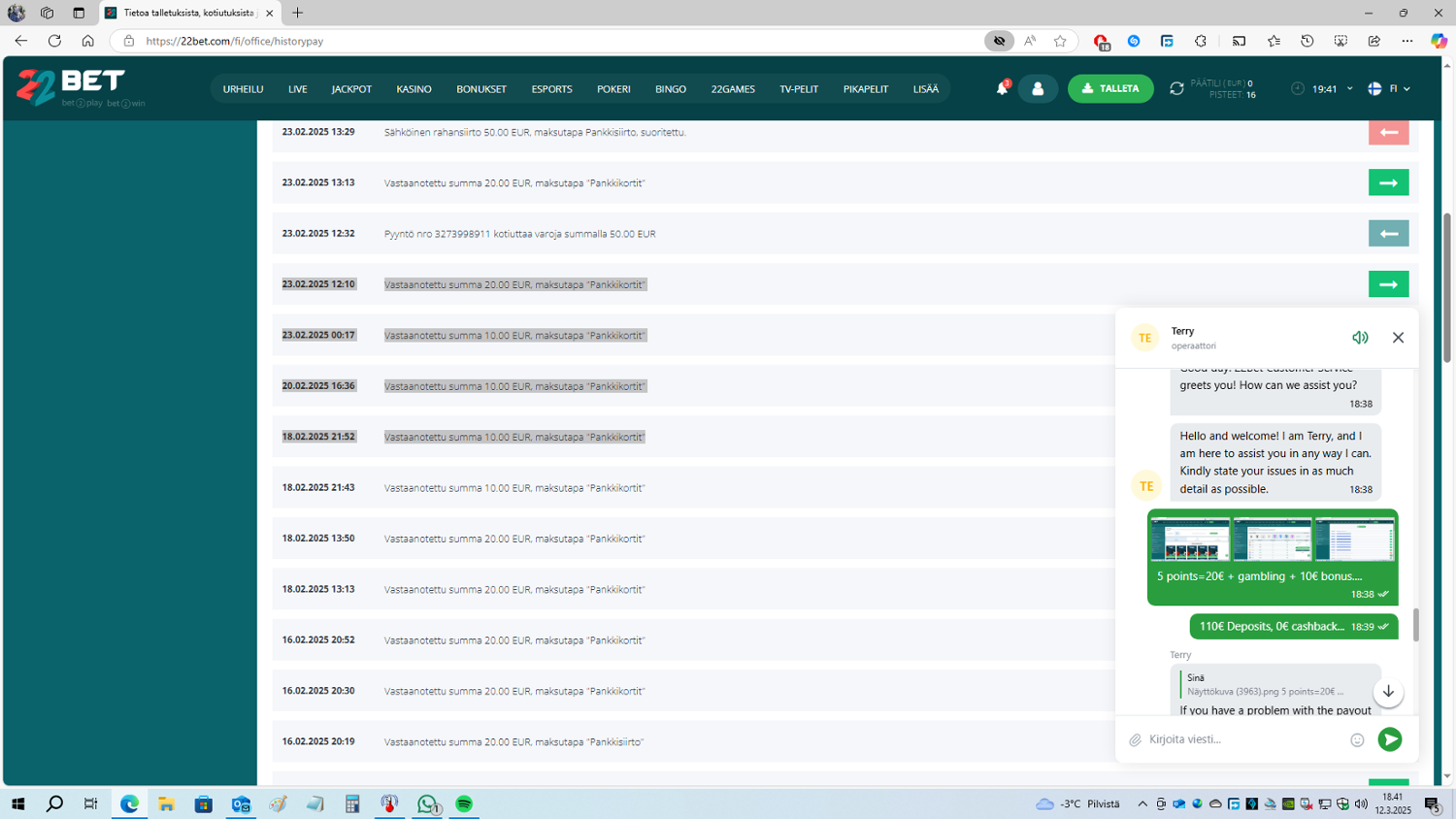Image resolution: width=1456 pixels, height=819 pixels.
Task: Open the POKERI section
Action: (613, 89)
